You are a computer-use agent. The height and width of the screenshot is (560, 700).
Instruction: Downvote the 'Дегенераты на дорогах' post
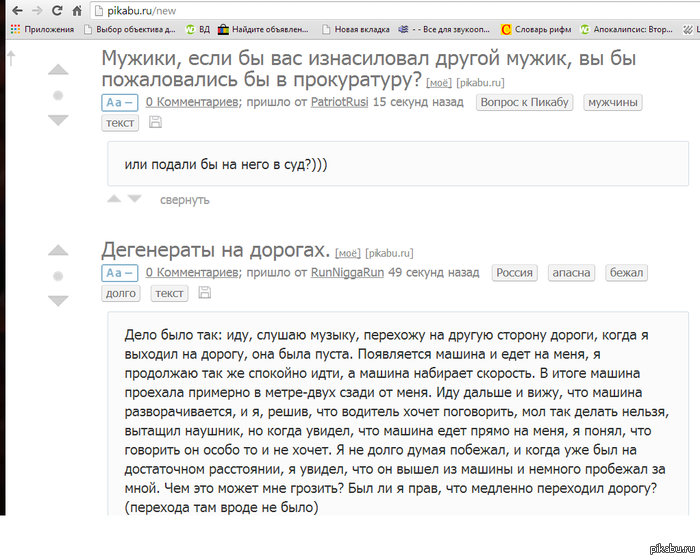[58, 299]
